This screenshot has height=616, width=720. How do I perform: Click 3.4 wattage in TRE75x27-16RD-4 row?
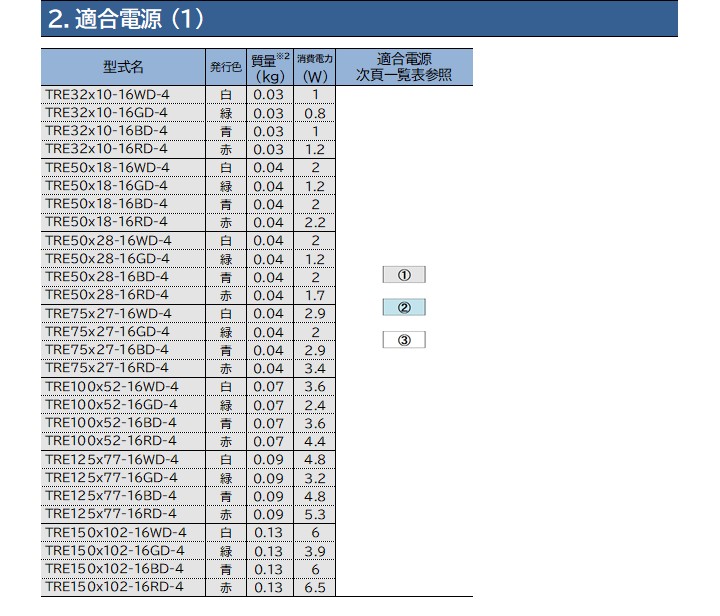pyautogui.click(x=315, y=369)
